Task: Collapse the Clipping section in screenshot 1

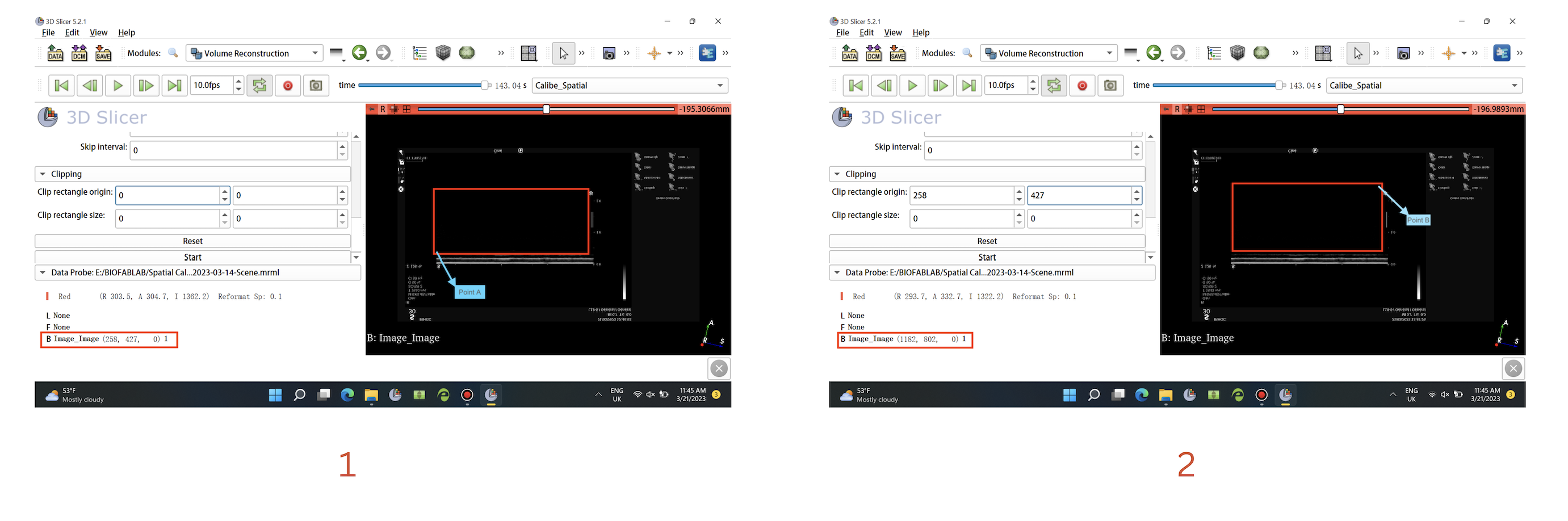Action: coord(193,174)
